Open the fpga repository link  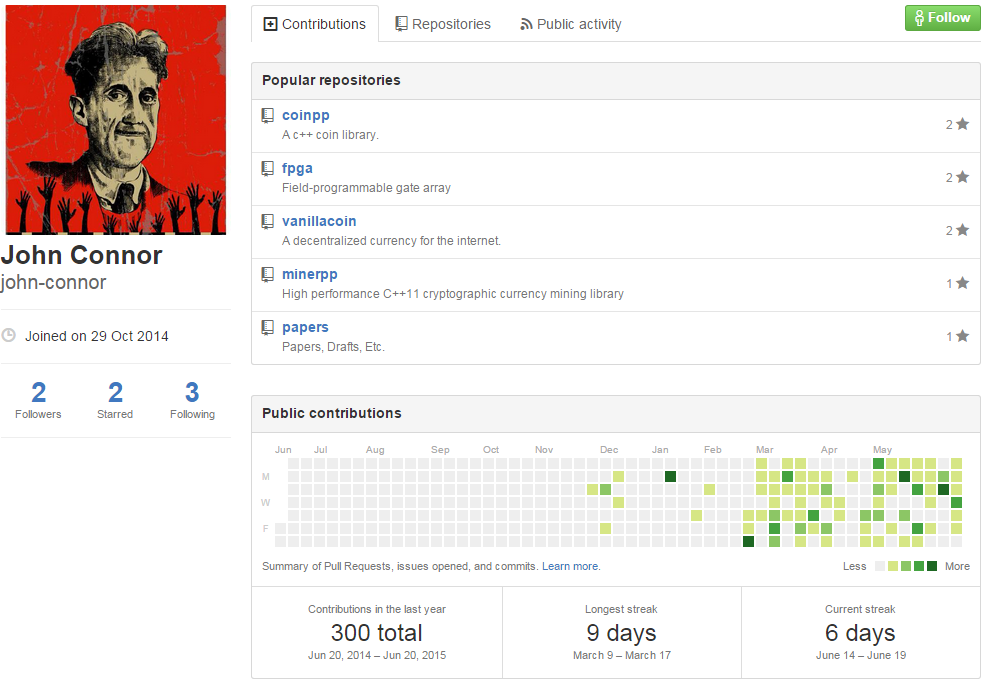click(297, 168)
